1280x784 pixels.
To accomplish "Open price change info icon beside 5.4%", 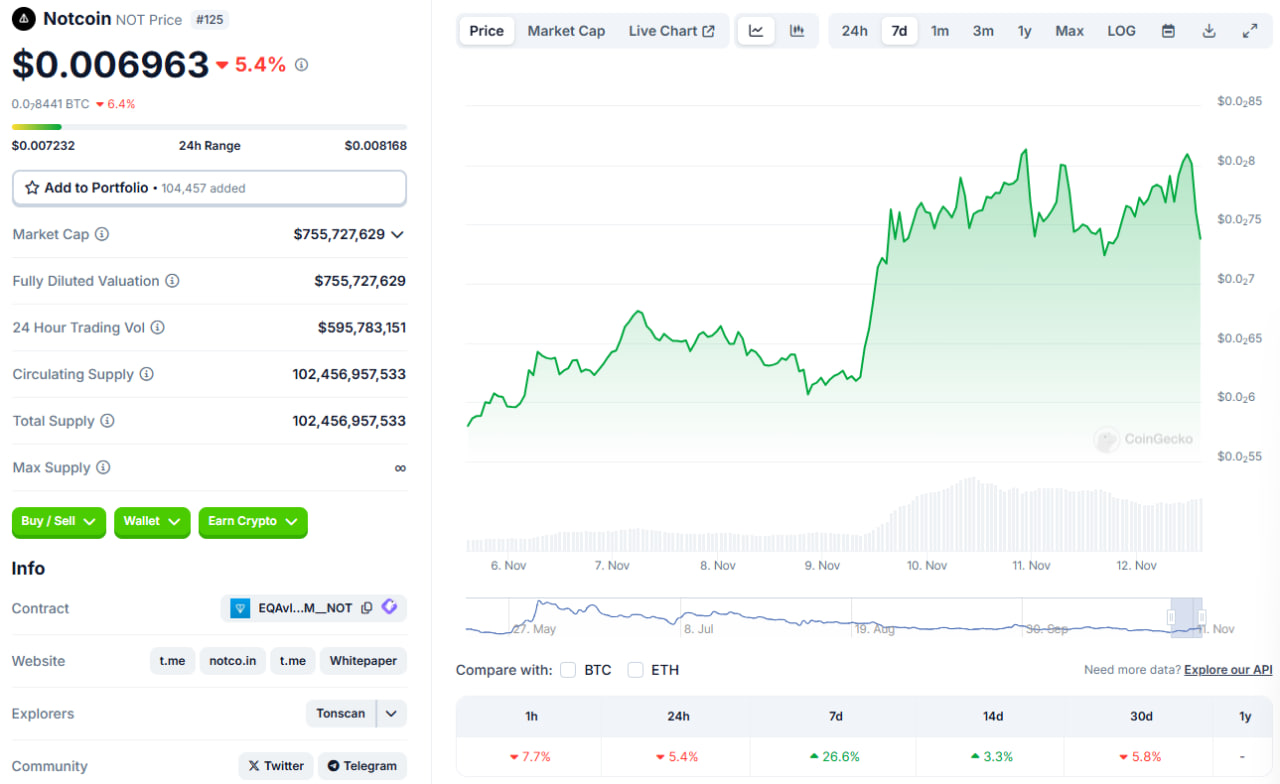I will click(x=301, y=65).
